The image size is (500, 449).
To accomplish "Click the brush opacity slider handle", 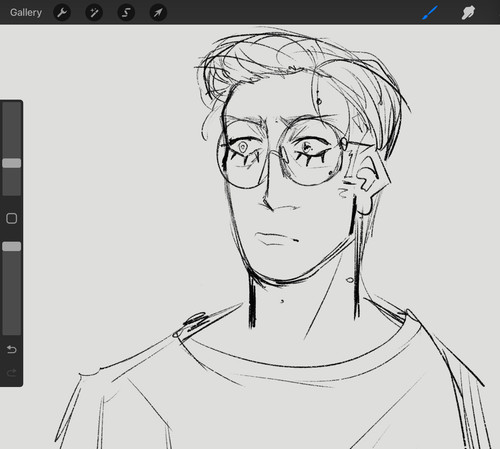I will click(12, 246).
